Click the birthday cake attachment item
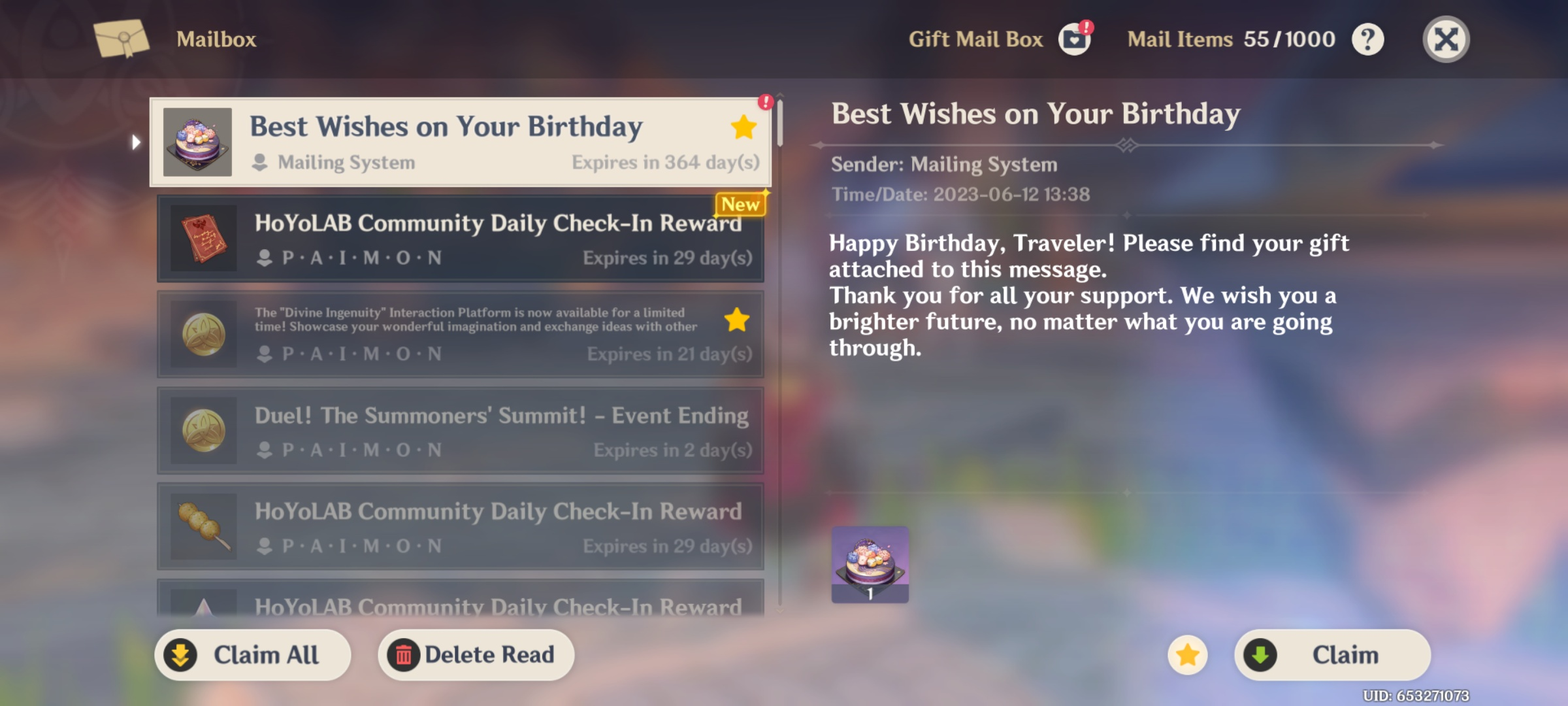Viewport: 1568px width, 706px height. click(x=870, y=564)
